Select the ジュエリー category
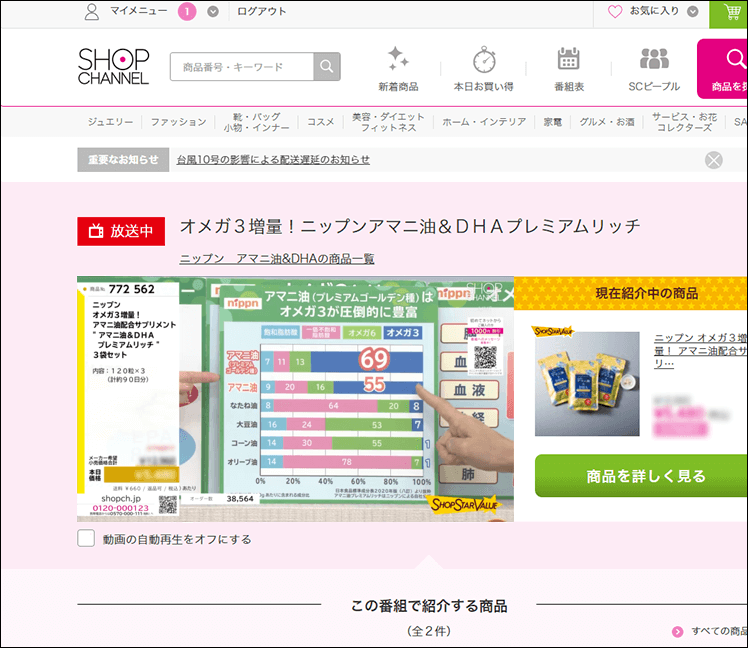 click(110, 122)
